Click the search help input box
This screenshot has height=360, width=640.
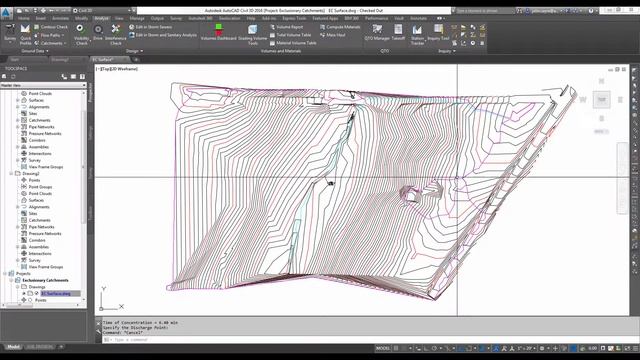(x=484, y=11)
